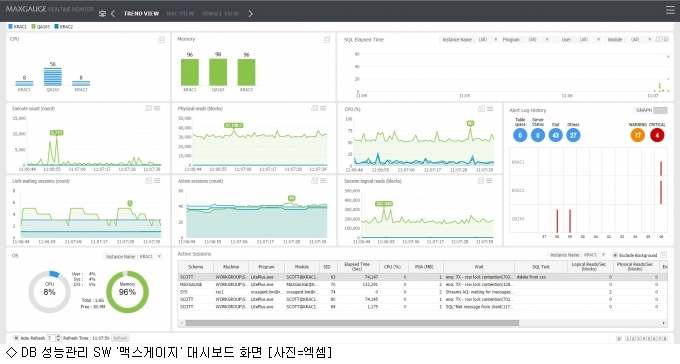Image resolution: width=680 pixels, height=364 pixels.
Task: Click the red CRITICAL alert count badge
Action: [x=657, y=135]
